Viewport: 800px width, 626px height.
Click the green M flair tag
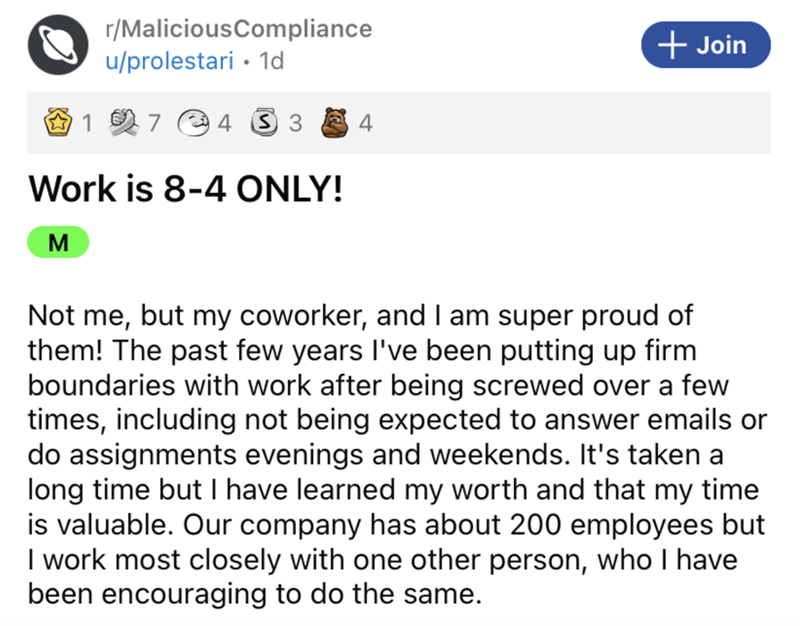59,241
